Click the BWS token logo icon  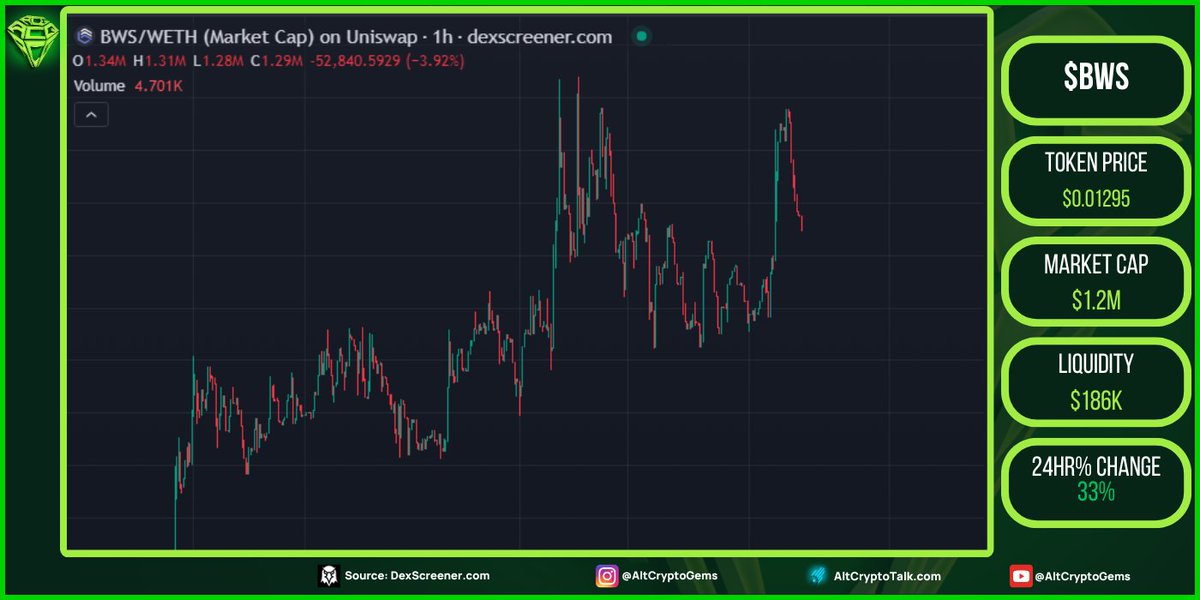point(84,37)
